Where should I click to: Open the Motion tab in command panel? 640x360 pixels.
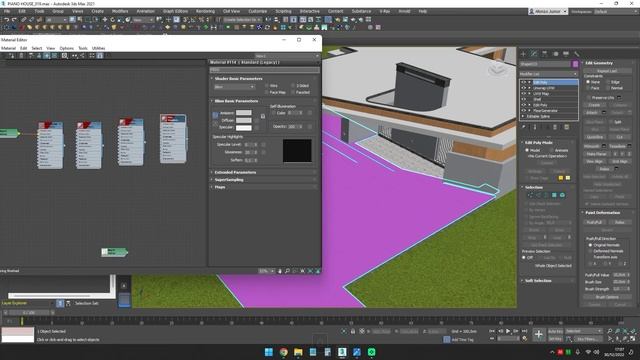tap(555, 54)
